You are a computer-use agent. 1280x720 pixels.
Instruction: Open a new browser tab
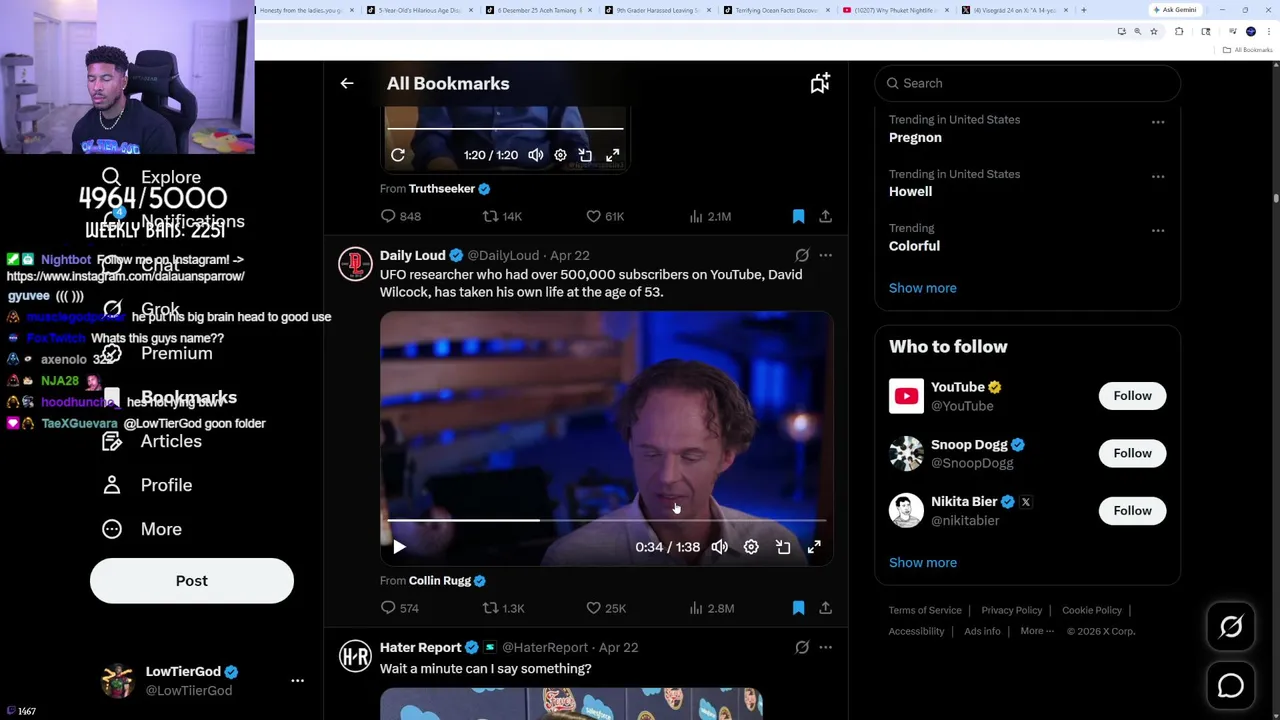[1083, 10]
